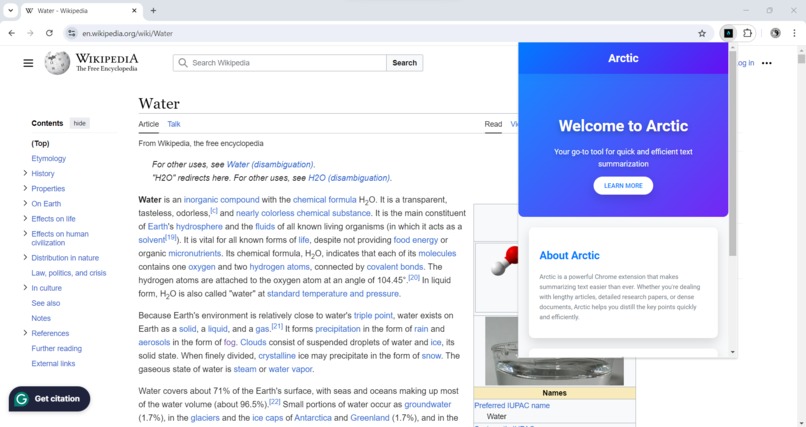Click the Search button

(x=405, y=63)
